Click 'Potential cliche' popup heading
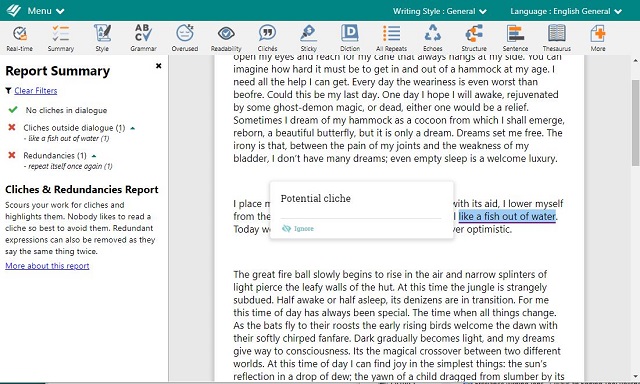 pos(316,198)
